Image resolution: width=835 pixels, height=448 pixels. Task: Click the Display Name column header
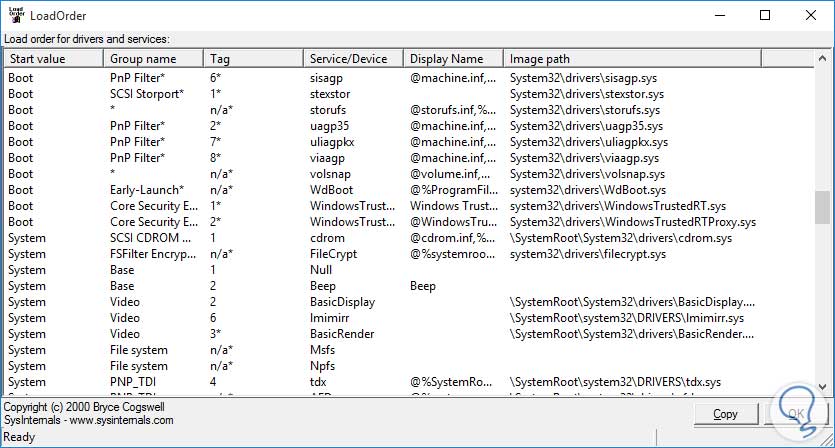[x=453, y=59]
